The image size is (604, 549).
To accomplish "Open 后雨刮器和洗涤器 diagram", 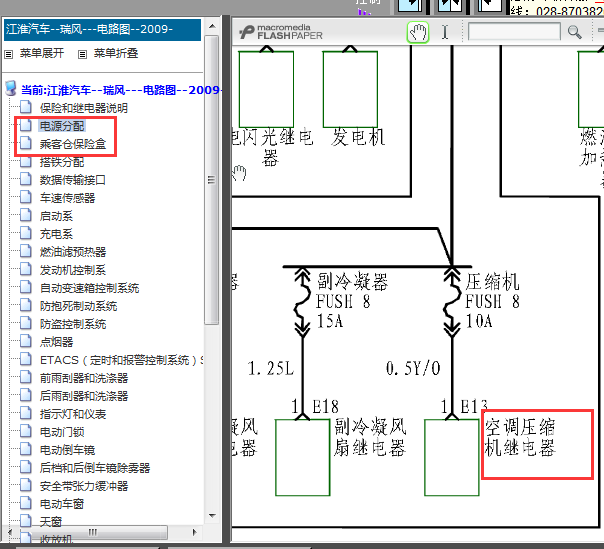I will click(84, 396).
